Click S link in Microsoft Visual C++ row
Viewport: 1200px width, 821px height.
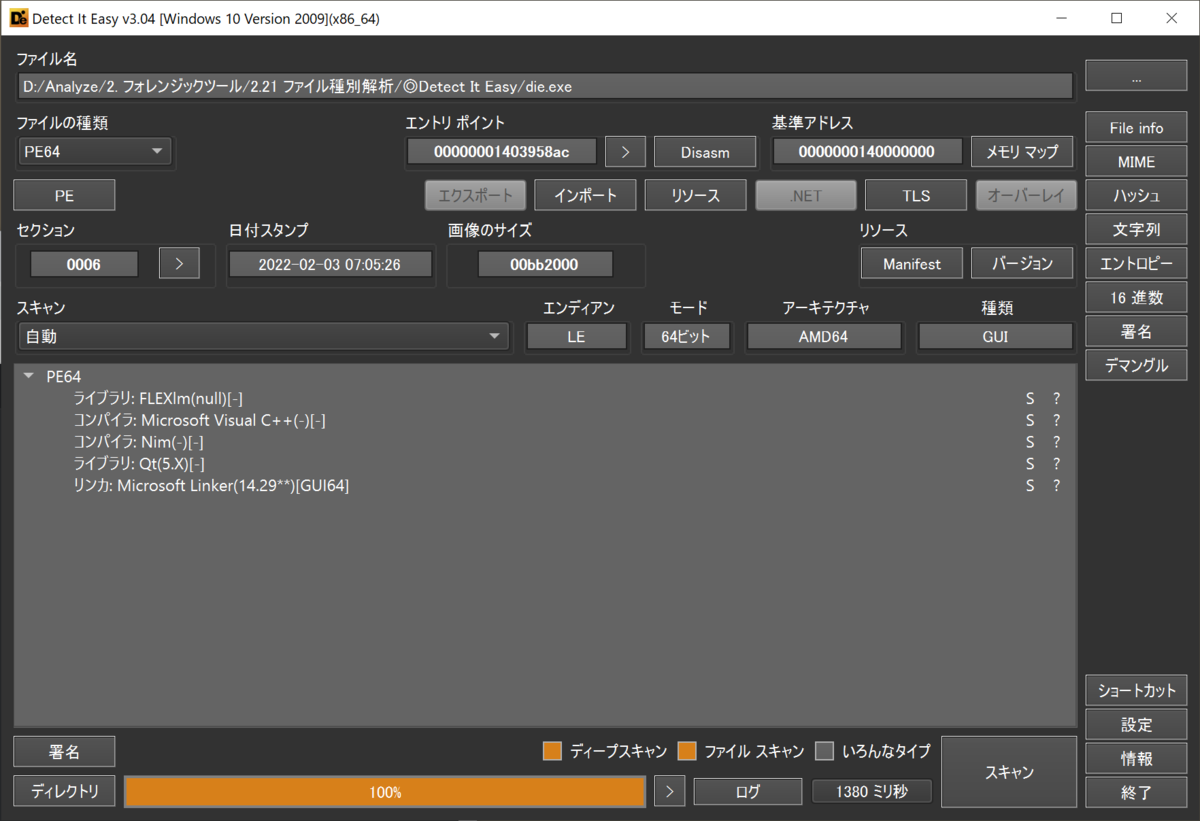(1030, 421)
